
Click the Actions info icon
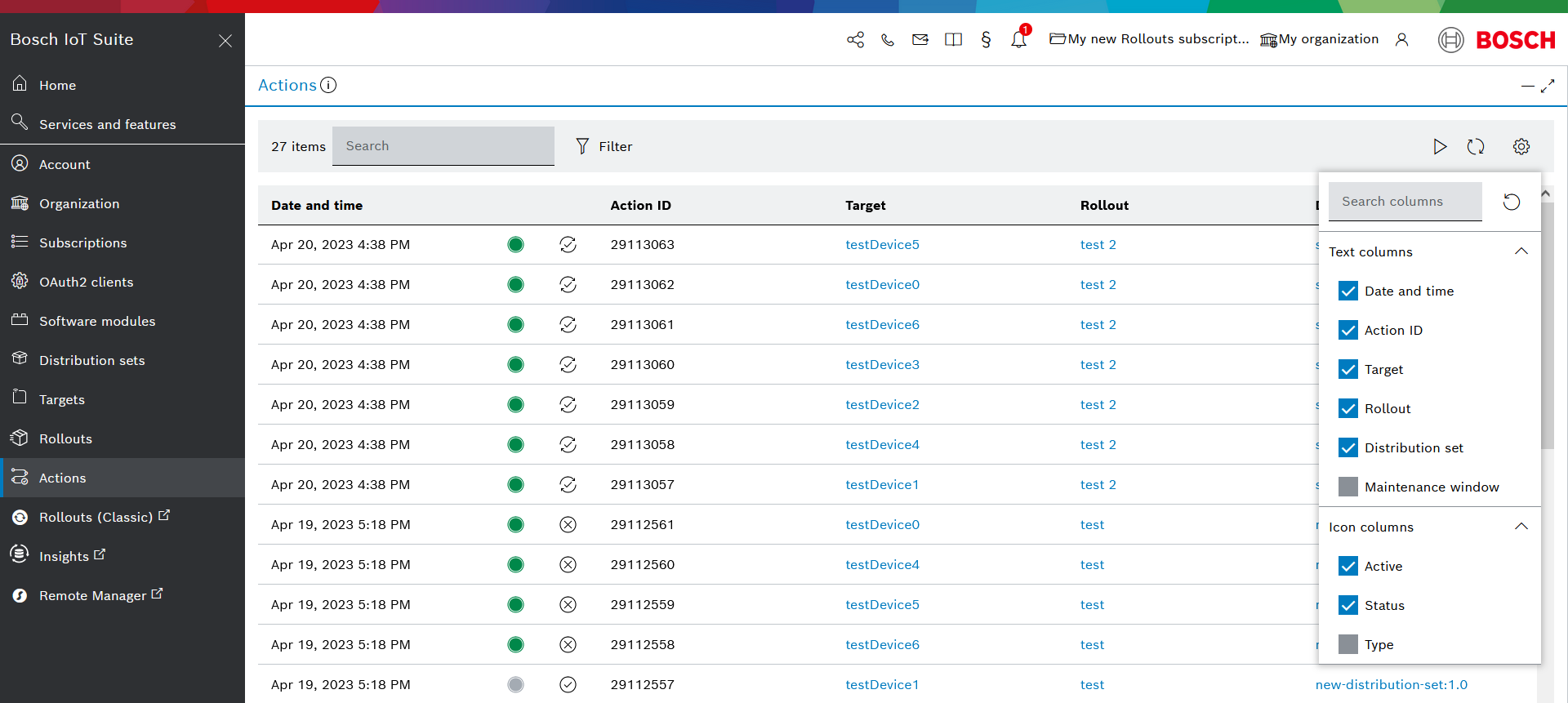pyautogui.click(x=328, y=85)
